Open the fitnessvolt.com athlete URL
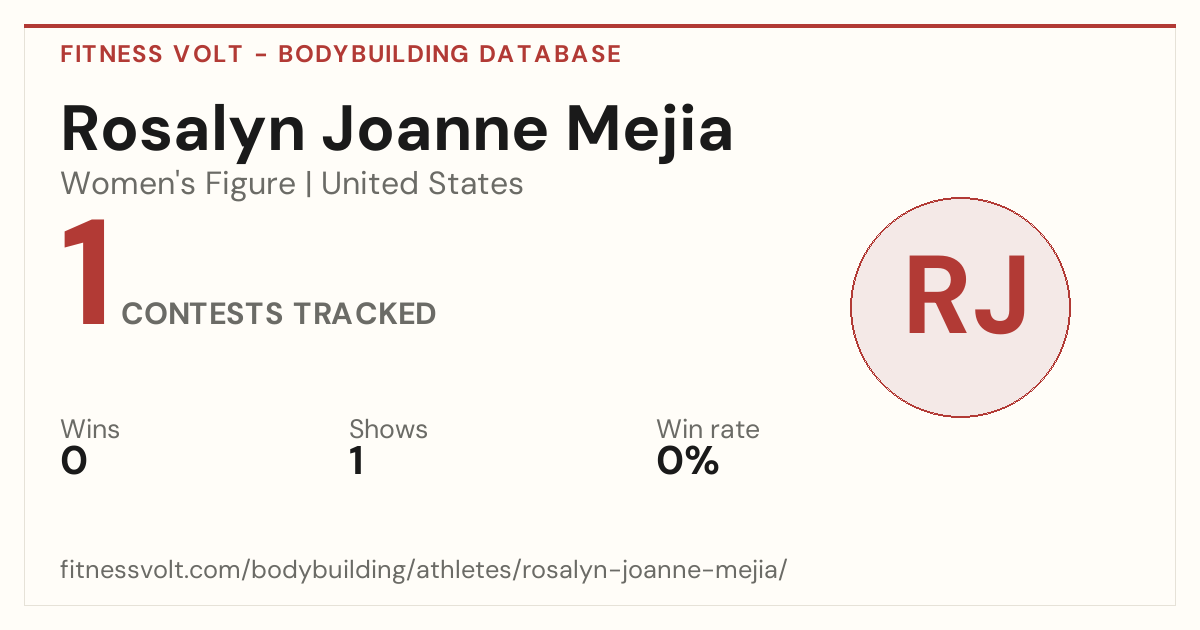Screen dimensions: 1200x630 424,571
